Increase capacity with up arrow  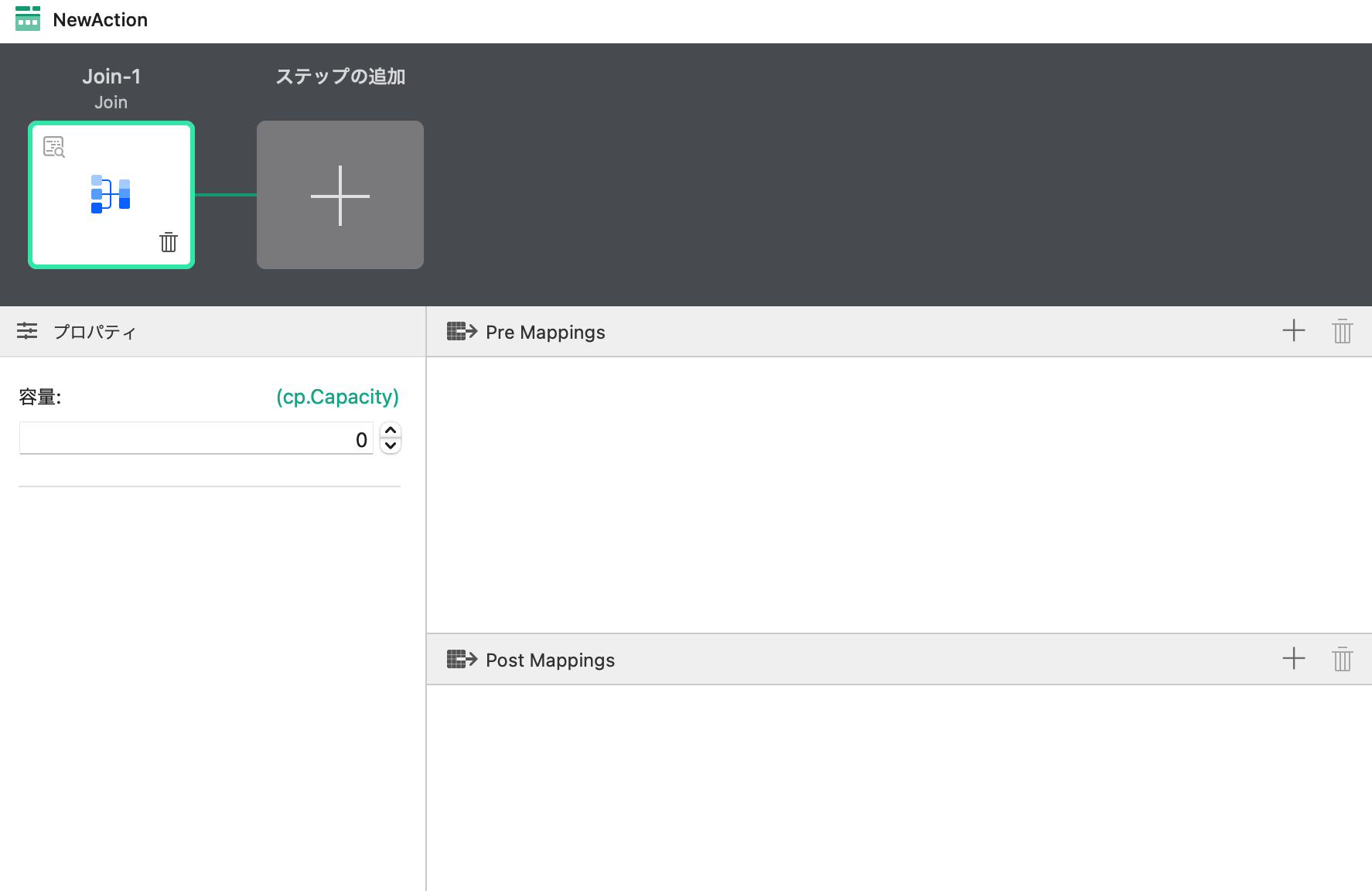coord(391,431)
